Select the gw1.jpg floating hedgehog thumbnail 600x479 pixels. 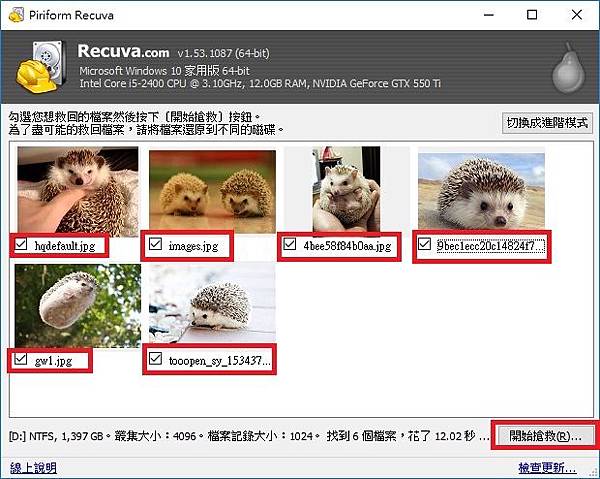78,306
